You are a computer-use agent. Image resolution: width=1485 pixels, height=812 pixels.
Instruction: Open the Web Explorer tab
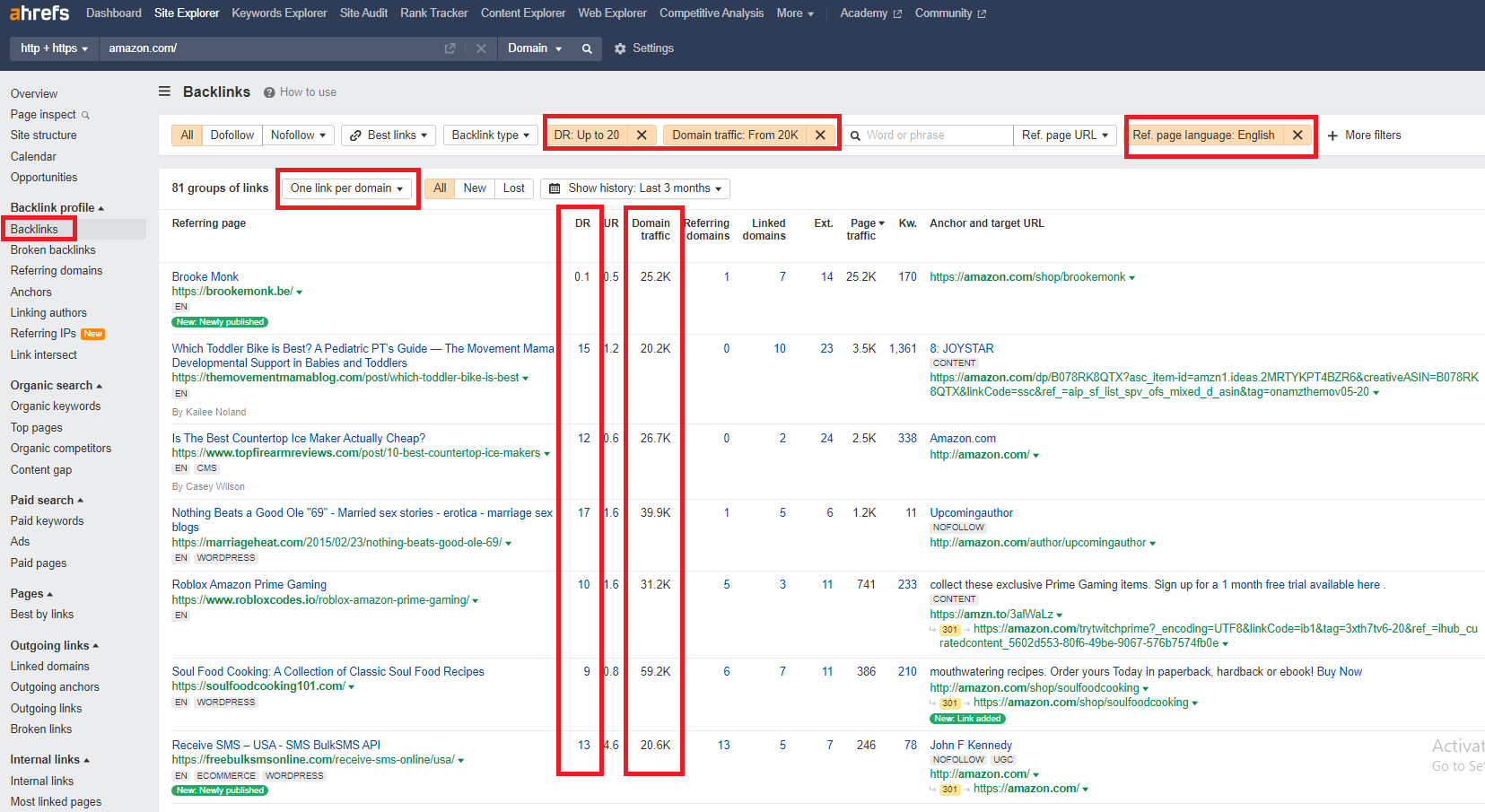tap(612, 13)
